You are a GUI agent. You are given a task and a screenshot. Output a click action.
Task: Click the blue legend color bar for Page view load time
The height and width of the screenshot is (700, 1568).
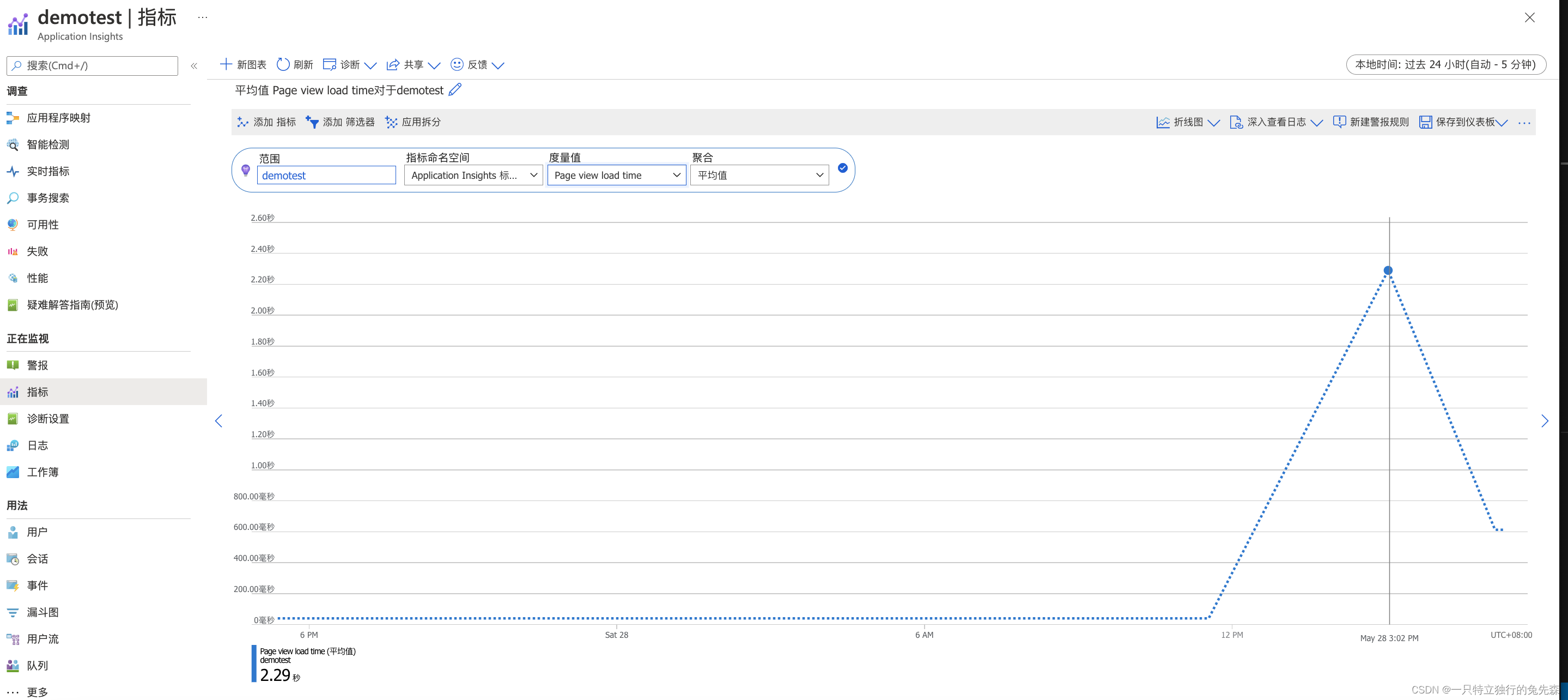click(254, 663)
